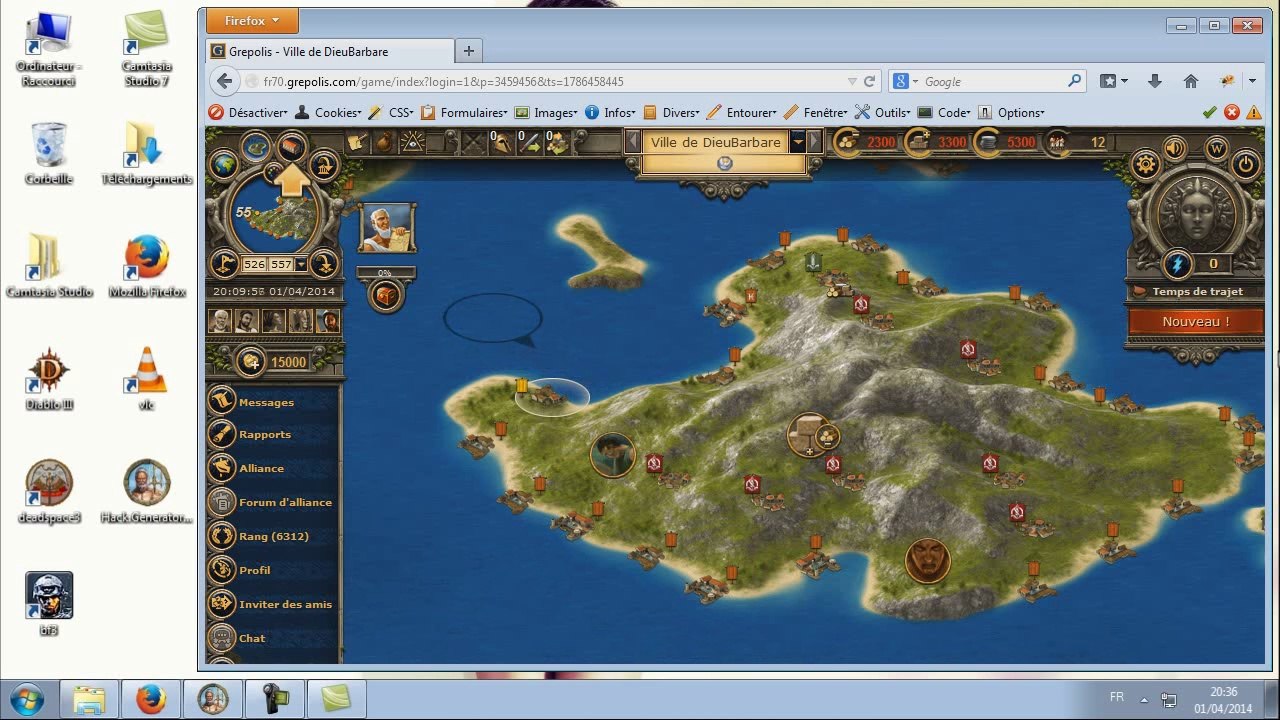Click the flag bookmark icon beside coordinates
Screen dimensions: 1280x720
225,264
